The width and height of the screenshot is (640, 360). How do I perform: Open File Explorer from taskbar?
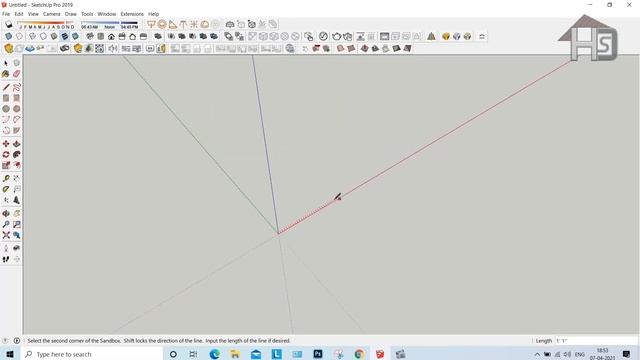235,354
